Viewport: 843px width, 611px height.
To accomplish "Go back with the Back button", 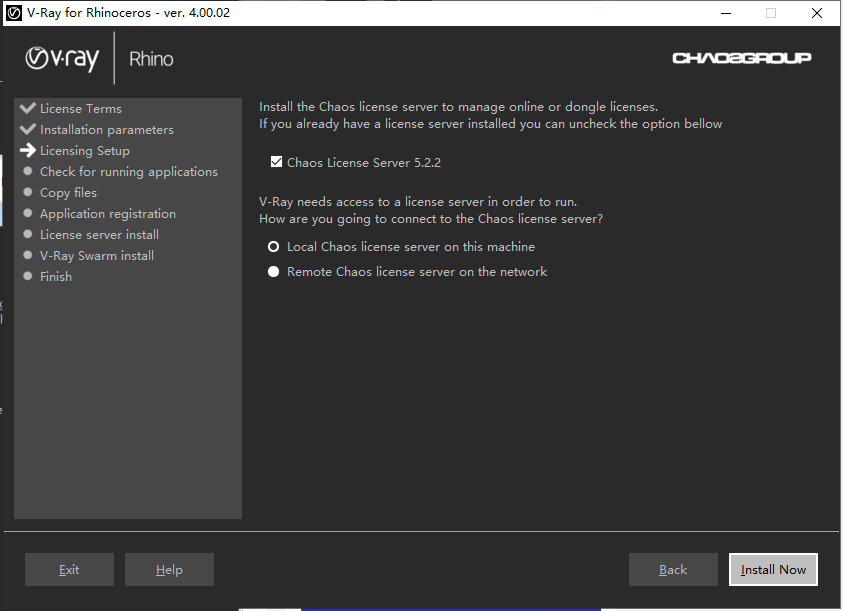I will point(673,570).
